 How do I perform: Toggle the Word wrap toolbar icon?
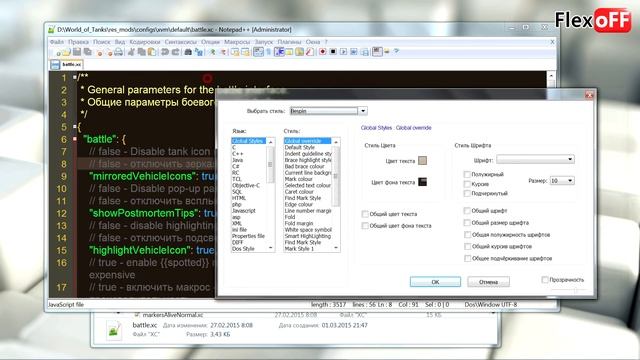pos(258,52)
